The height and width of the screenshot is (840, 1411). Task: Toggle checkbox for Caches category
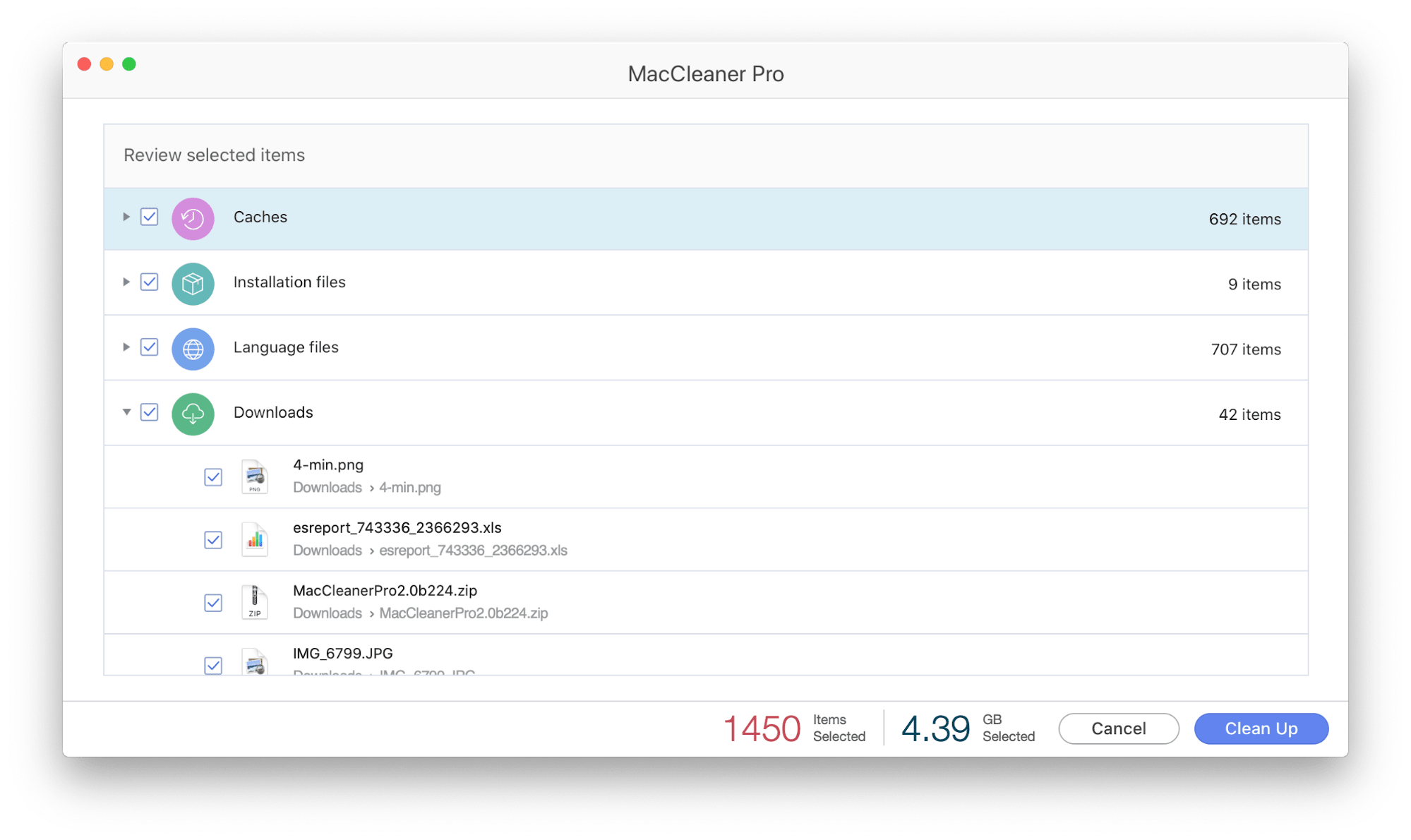(150, 219)
